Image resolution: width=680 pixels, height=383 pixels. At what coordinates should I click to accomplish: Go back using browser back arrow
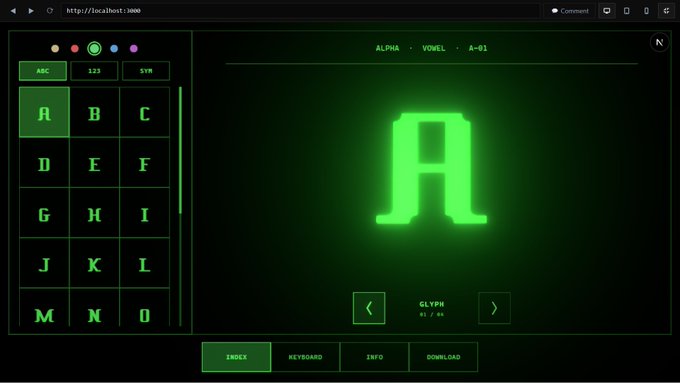coord(13,11)
